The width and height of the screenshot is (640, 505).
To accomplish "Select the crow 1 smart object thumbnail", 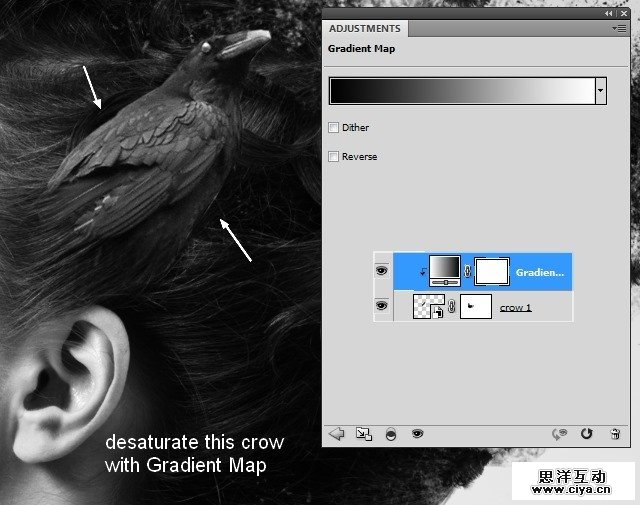I will coord(429,306).
